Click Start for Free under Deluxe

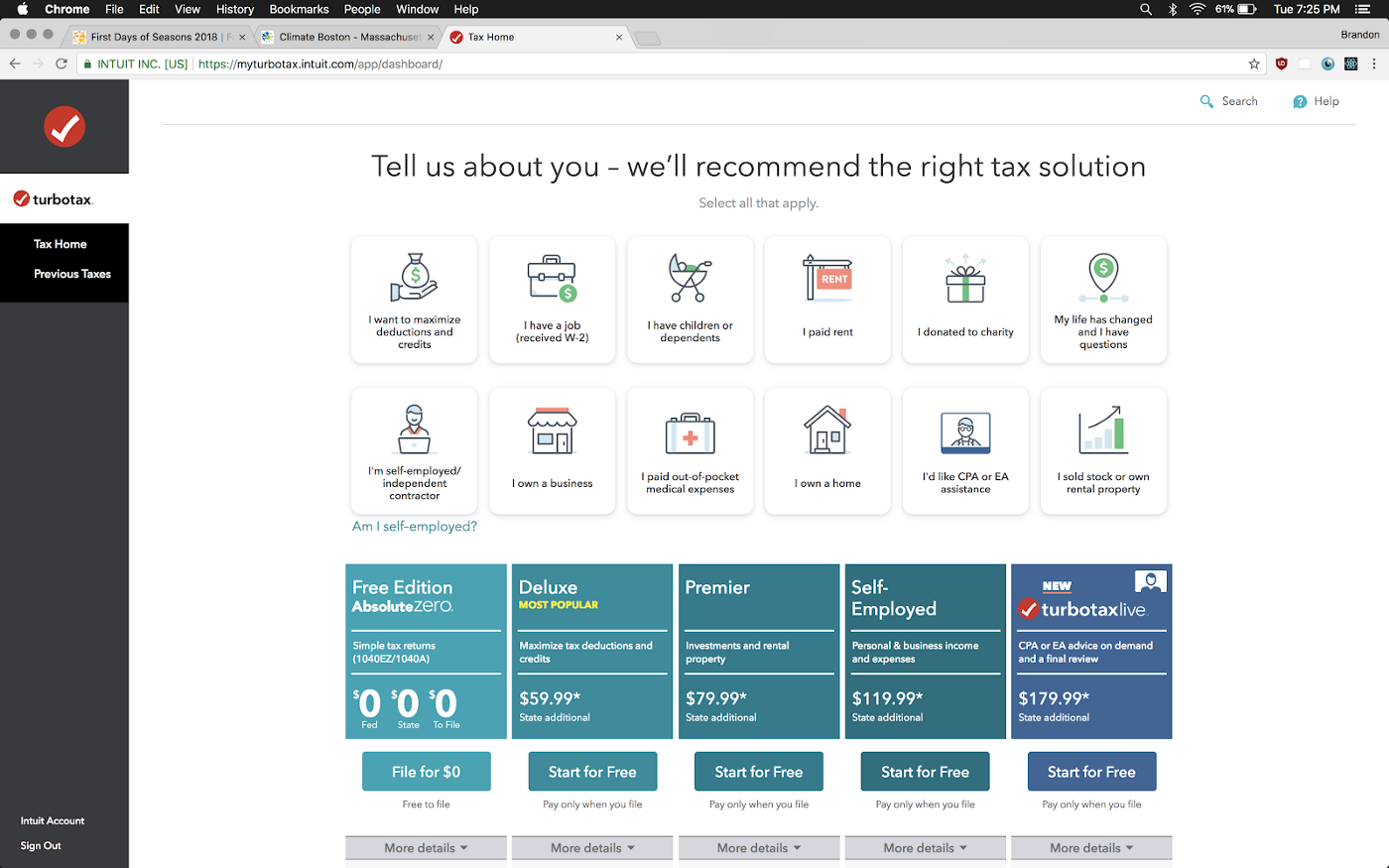592,772
